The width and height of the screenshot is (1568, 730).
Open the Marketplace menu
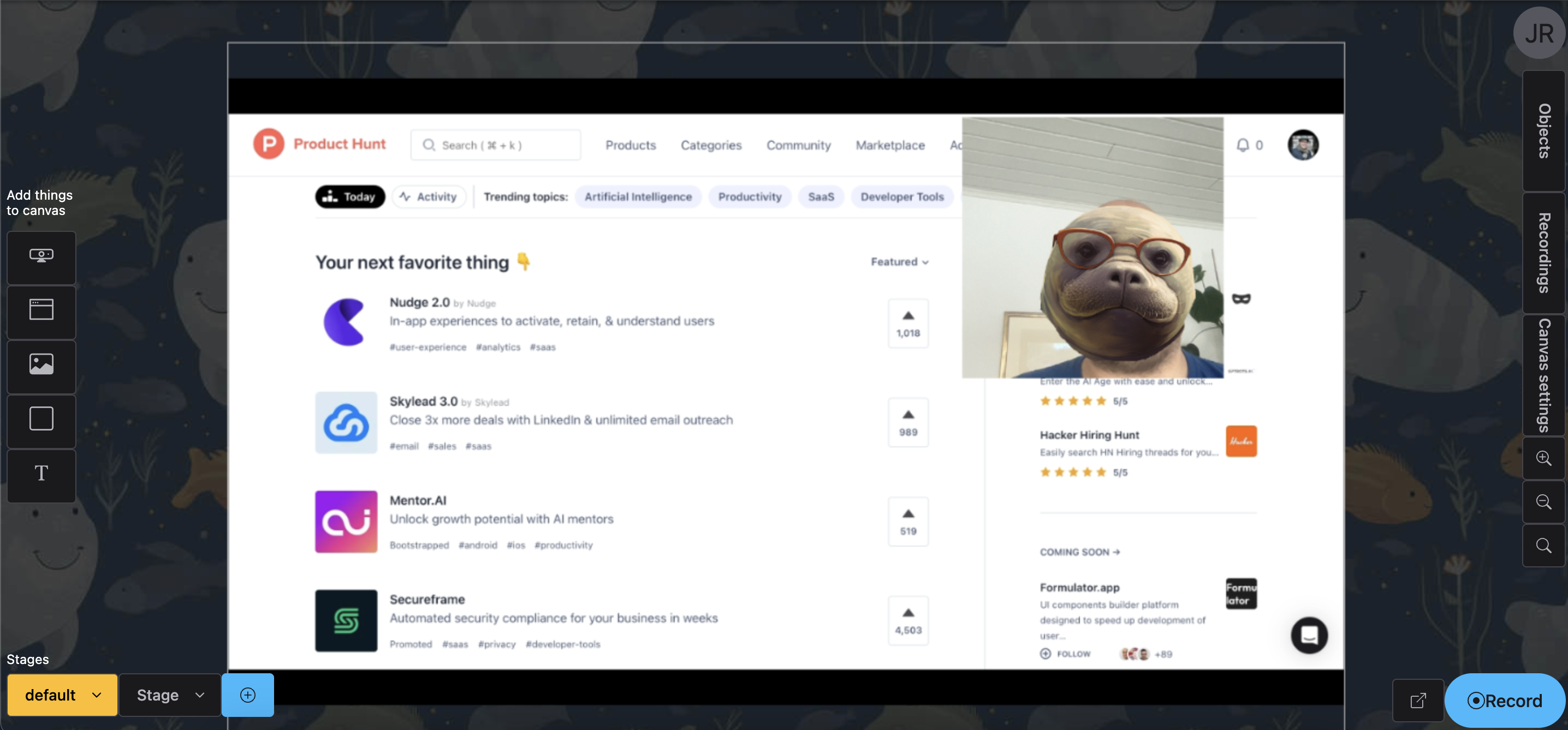point(890,145)
